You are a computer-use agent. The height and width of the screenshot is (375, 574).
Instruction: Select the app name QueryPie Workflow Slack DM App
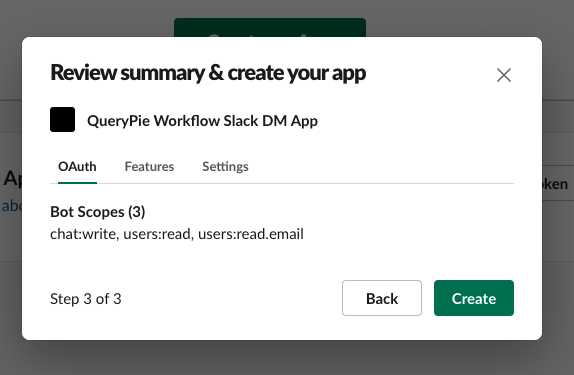tap(202, 121)
